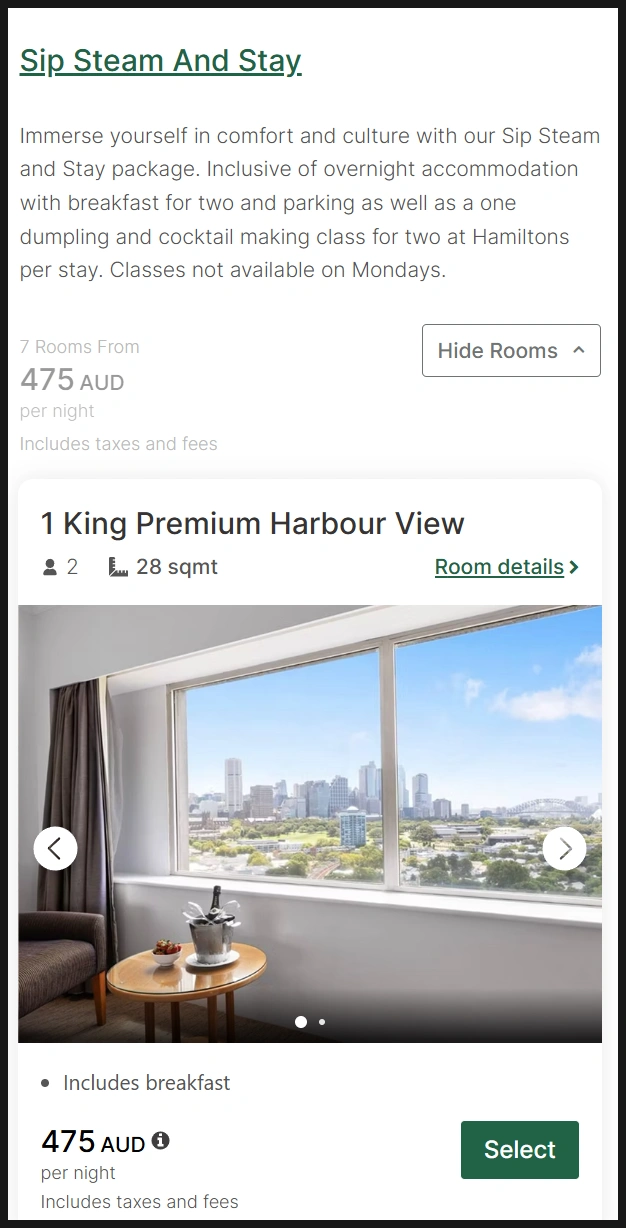Click the package description paragraph
The height and width of the screenshot is (1228, 626).
tap(310, 203)
